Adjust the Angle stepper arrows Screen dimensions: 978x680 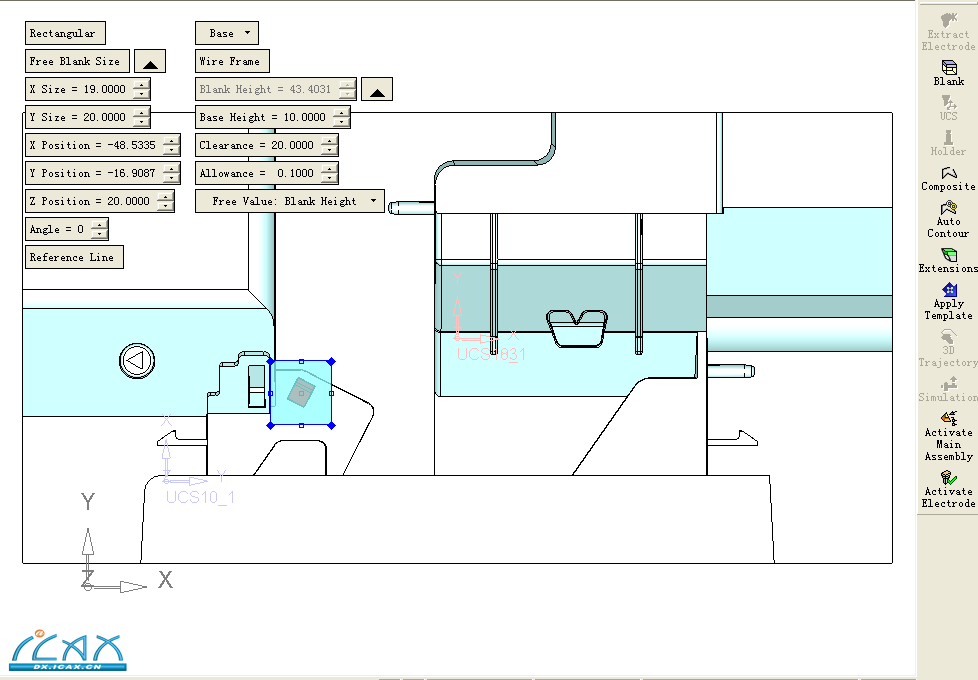pyautogui.click(x=99, y=229)
